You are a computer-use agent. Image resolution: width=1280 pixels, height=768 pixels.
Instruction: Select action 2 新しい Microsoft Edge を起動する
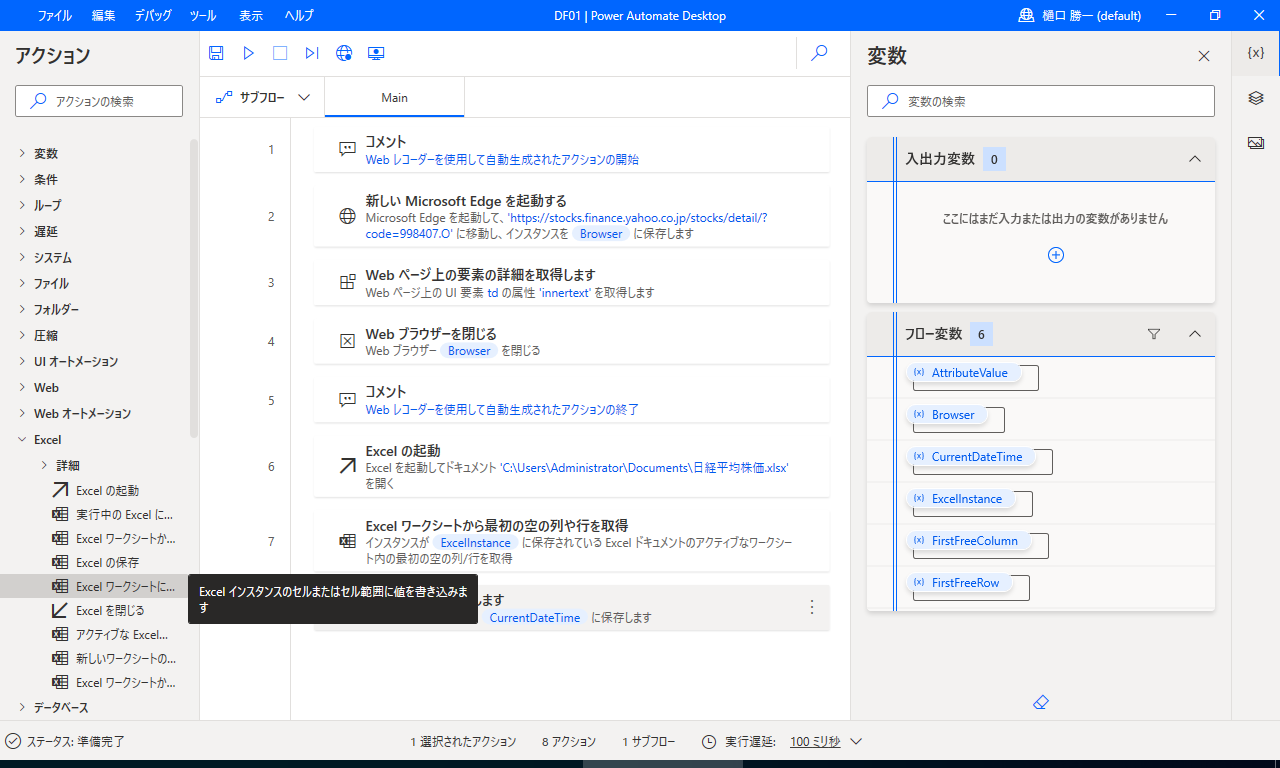click(571, 216)
